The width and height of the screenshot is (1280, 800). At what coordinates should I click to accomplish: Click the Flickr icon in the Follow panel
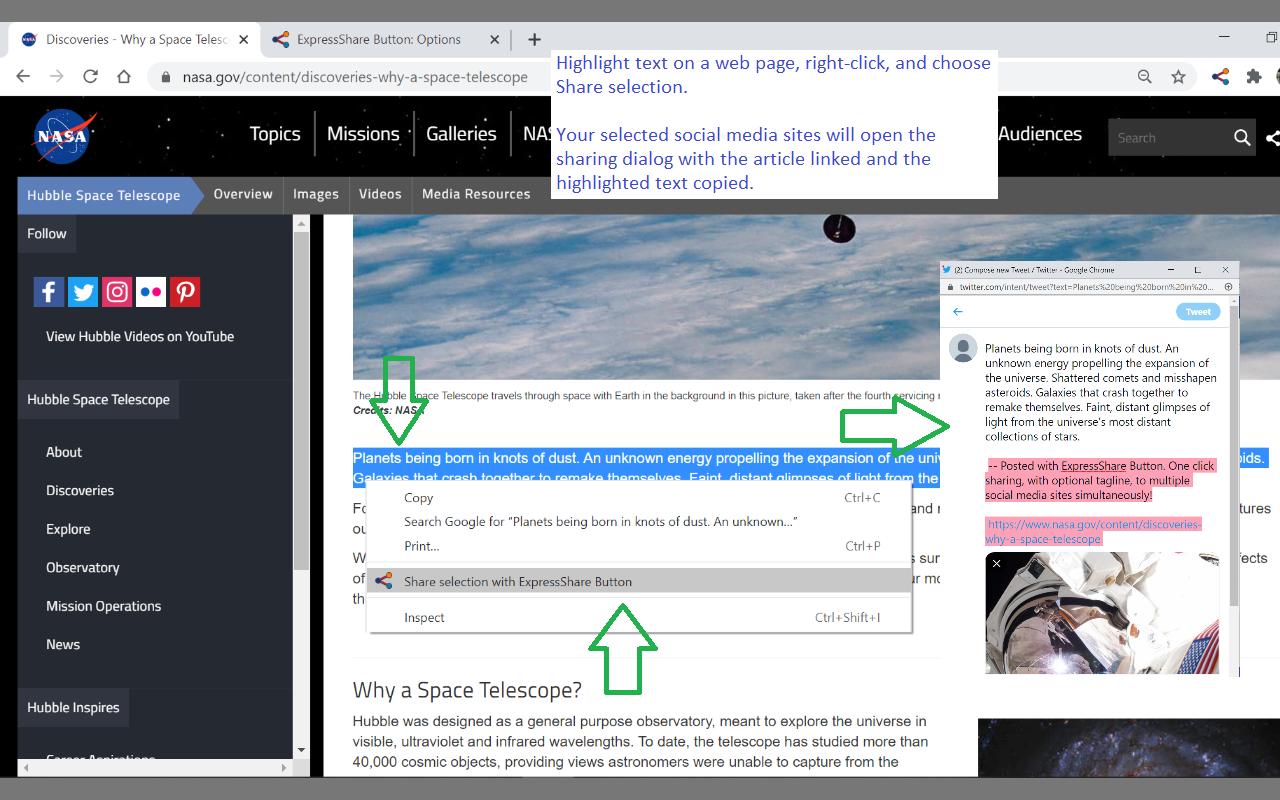[x=150, y=291]
